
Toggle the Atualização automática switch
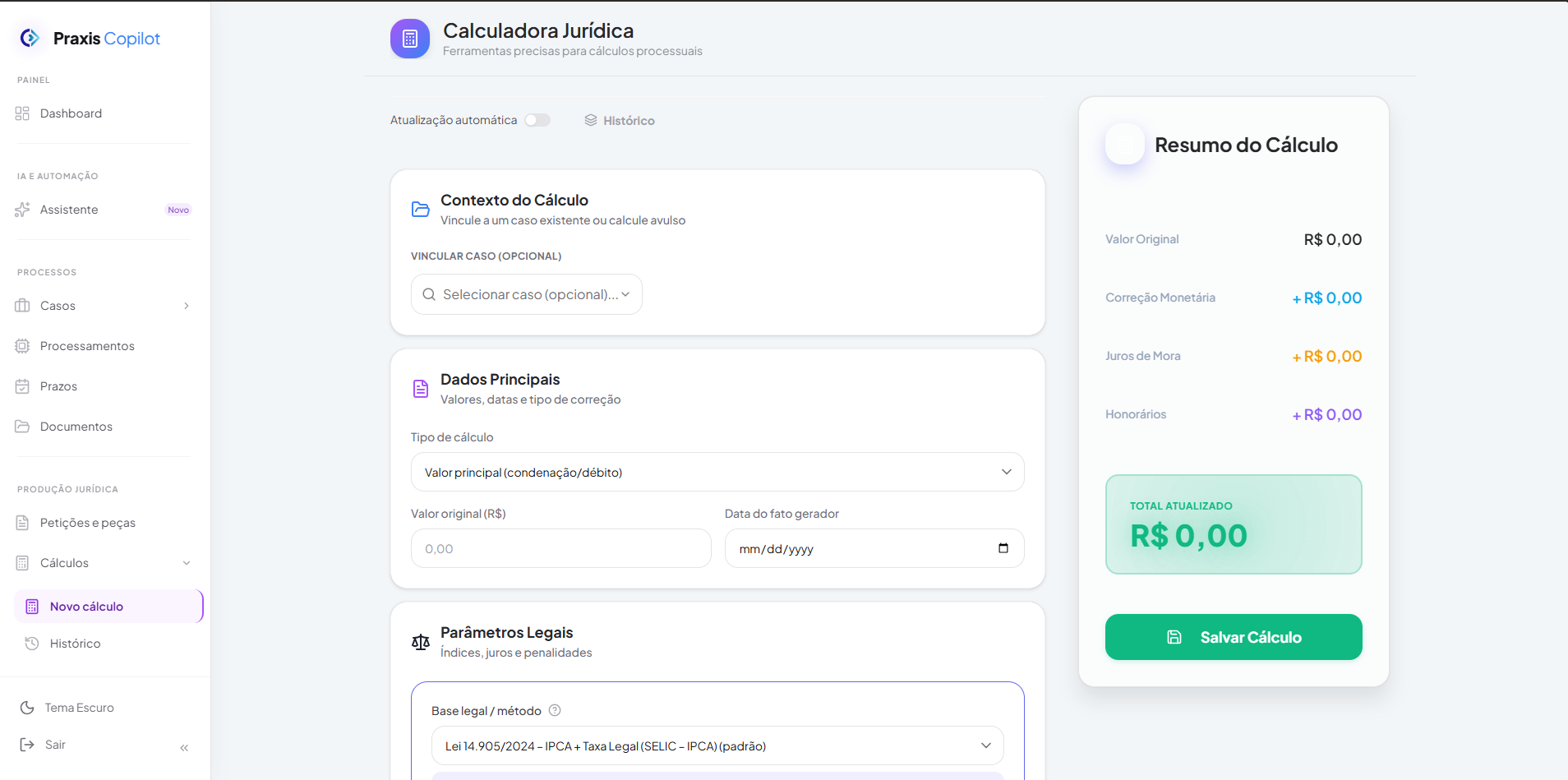tap(537, 120)
